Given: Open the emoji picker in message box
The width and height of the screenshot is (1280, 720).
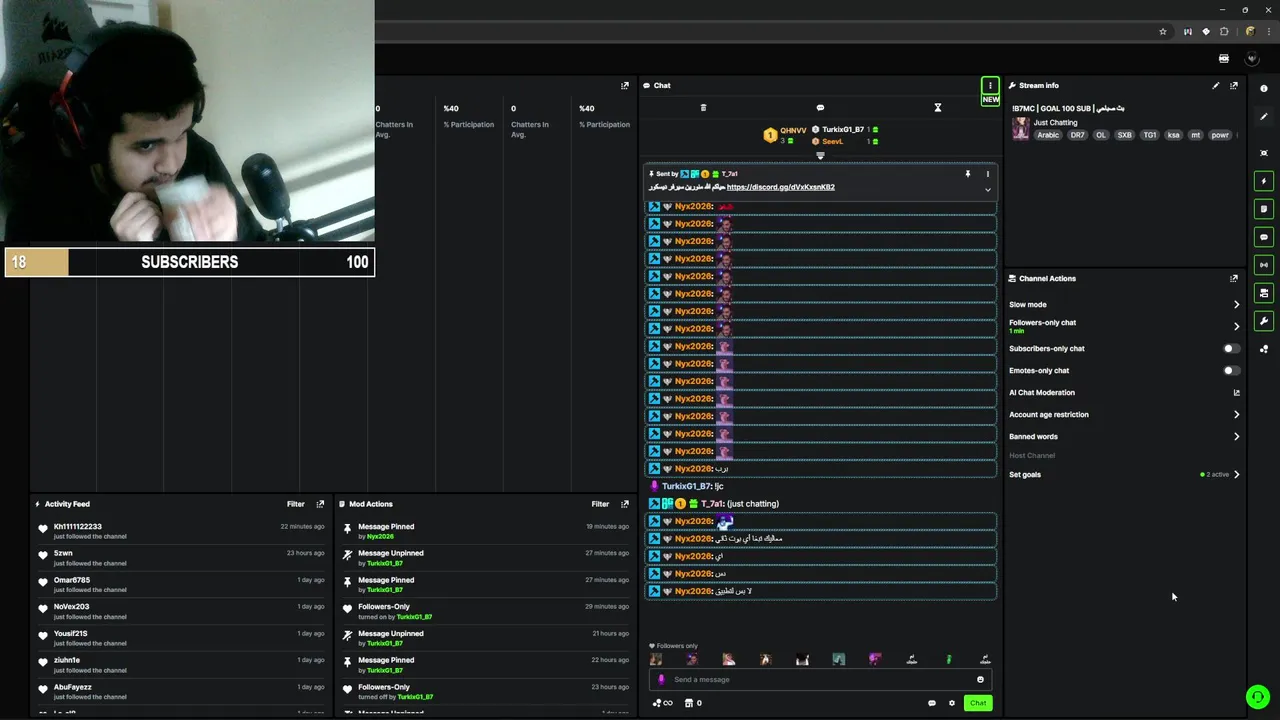Looking at the screenshot, I should click(x=980, y=679).
